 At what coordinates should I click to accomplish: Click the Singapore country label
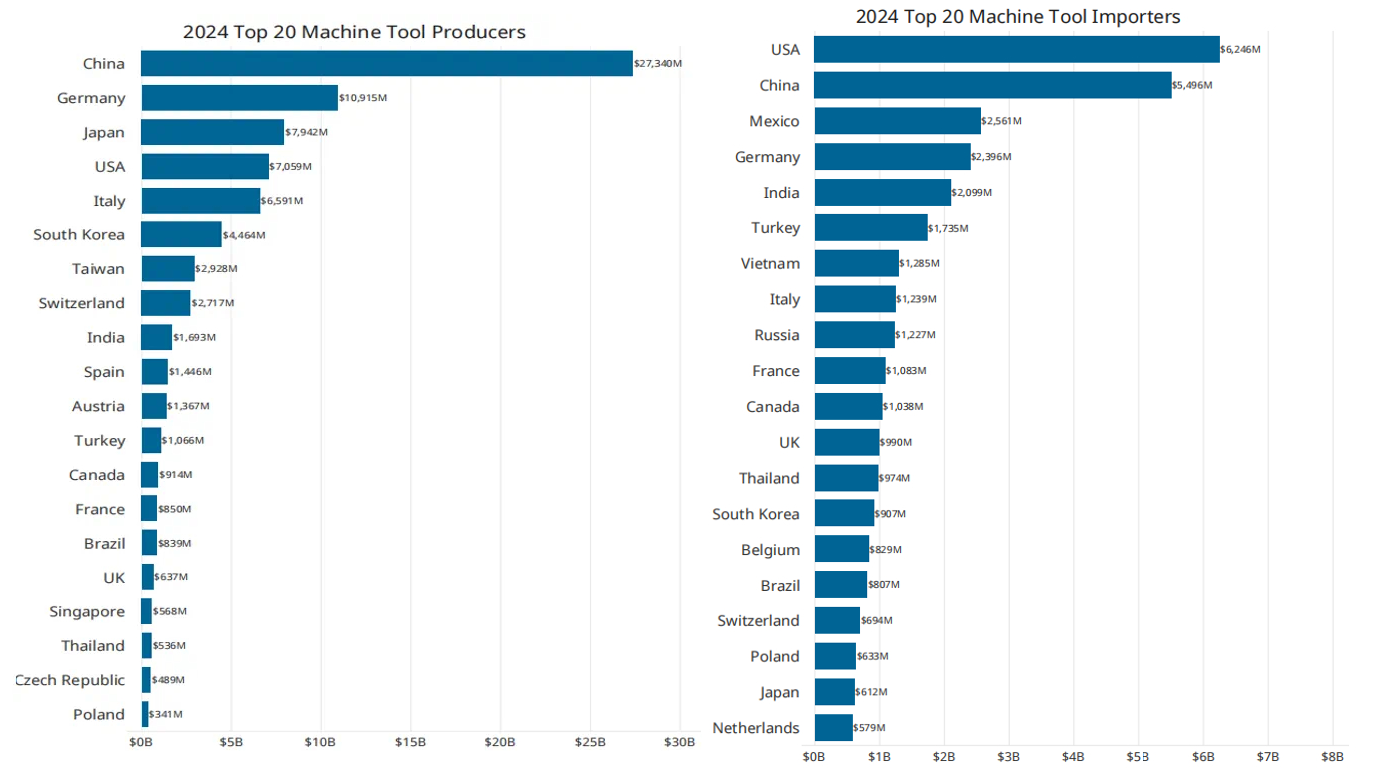pos(87,612)
